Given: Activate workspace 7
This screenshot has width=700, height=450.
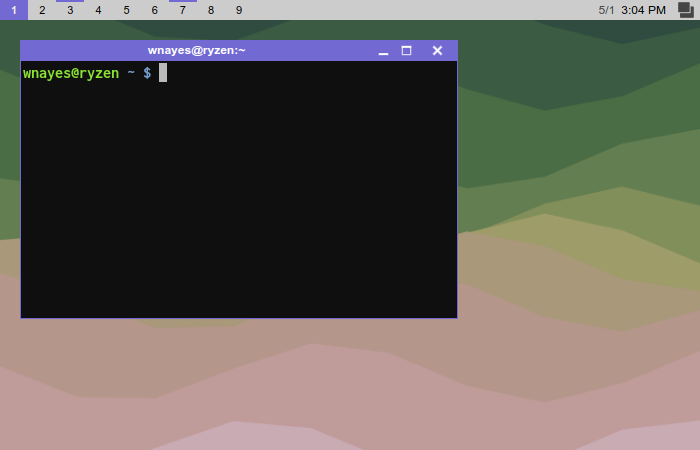Looking at the screenshot, I should 182,10.
